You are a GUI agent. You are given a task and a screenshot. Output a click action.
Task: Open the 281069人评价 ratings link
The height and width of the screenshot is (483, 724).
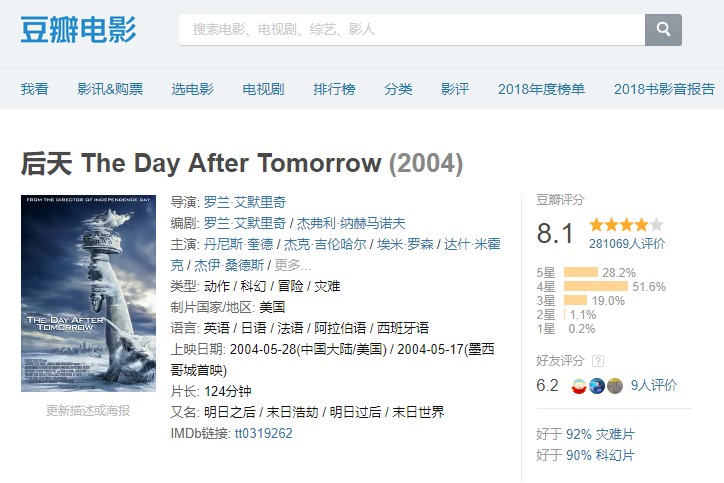click(627, 243)
